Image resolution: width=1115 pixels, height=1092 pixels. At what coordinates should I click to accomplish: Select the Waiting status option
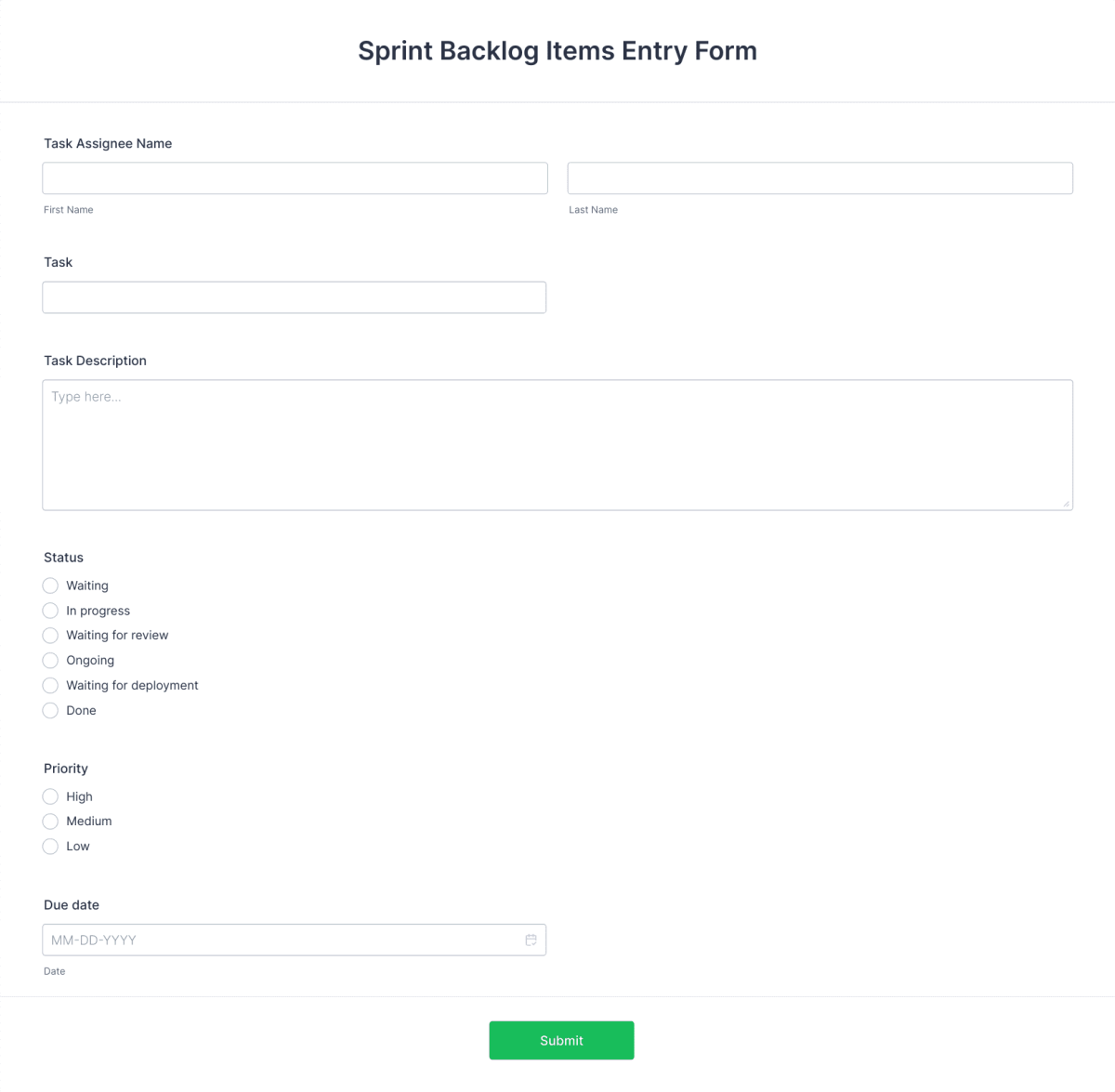click(50, 585)
